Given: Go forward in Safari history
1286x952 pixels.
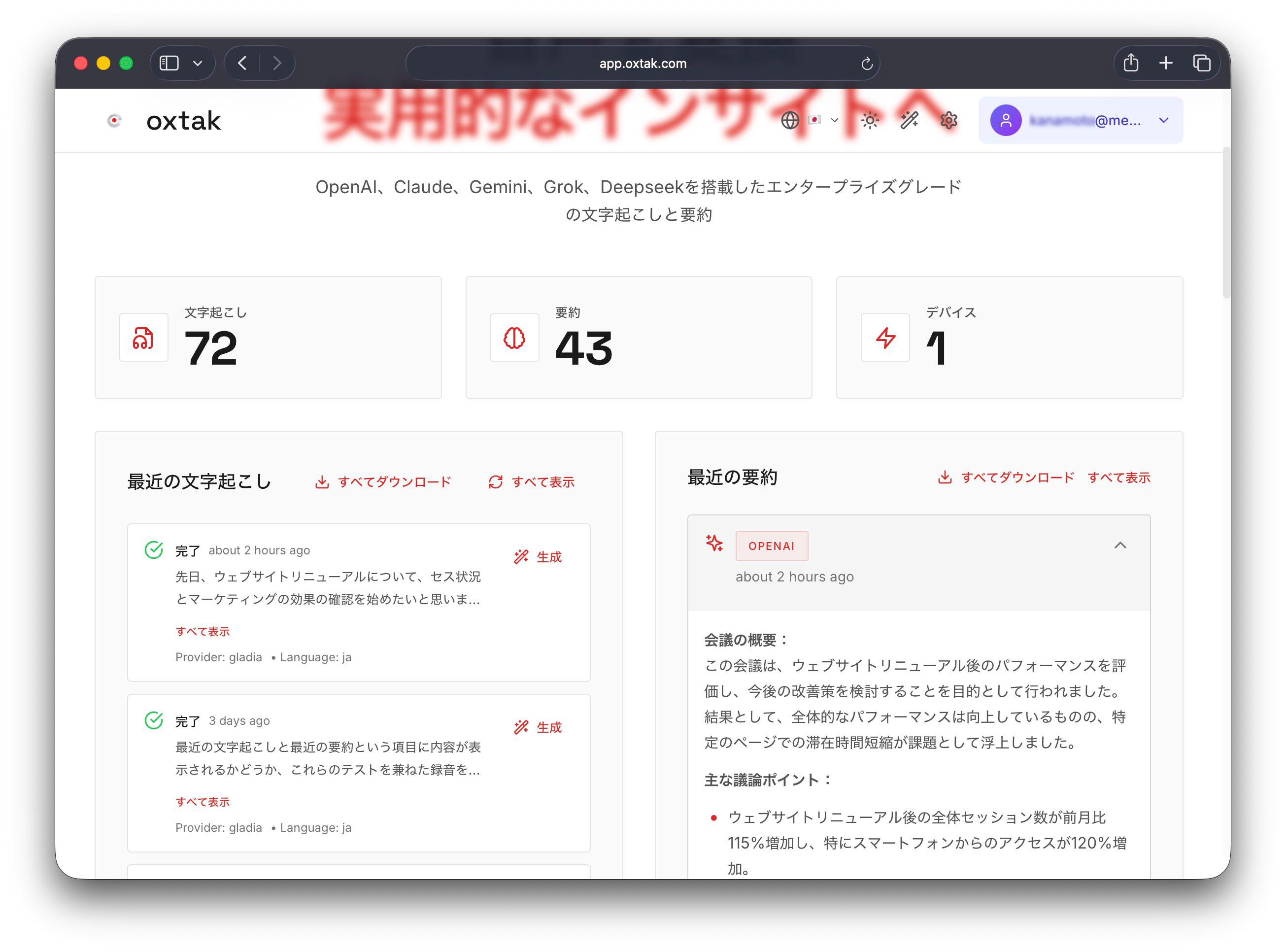Looking at the screenshot, I should tap(277, 63).
